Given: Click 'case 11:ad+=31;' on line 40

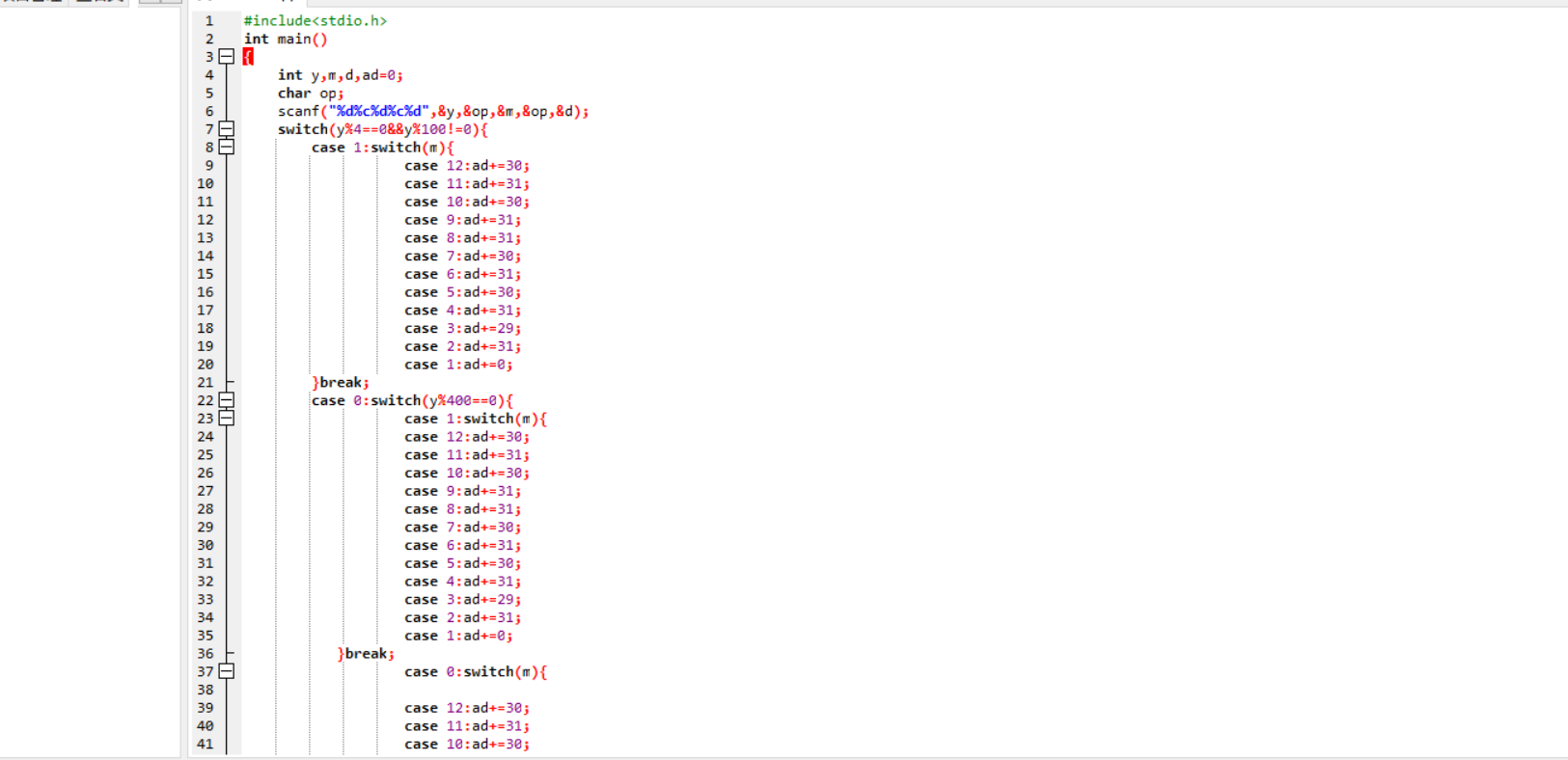Looking at the screenshot, I should 467,726.
